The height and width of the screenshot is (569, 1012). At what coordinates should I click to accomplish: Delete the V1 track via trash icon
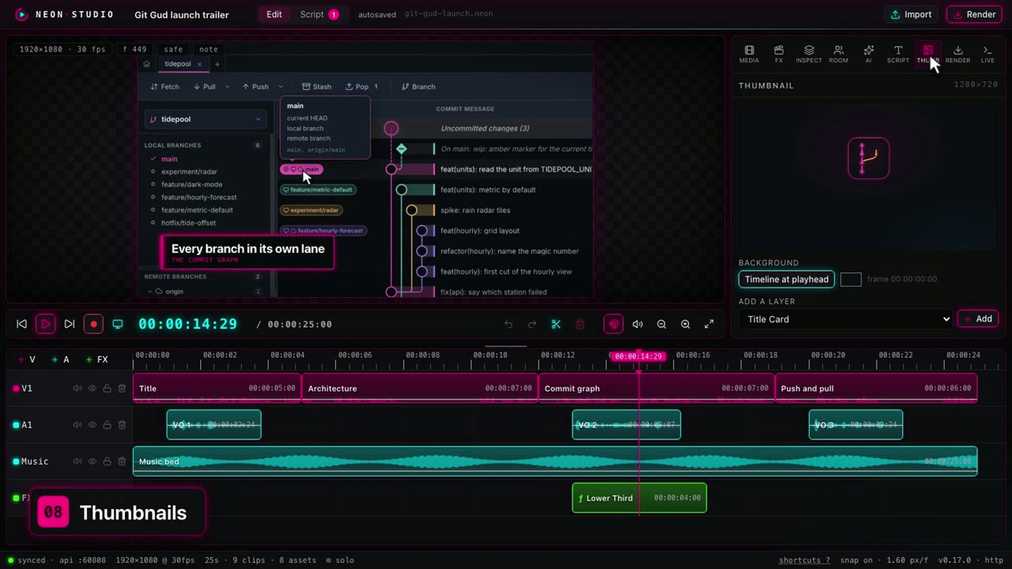click(122, 388)
